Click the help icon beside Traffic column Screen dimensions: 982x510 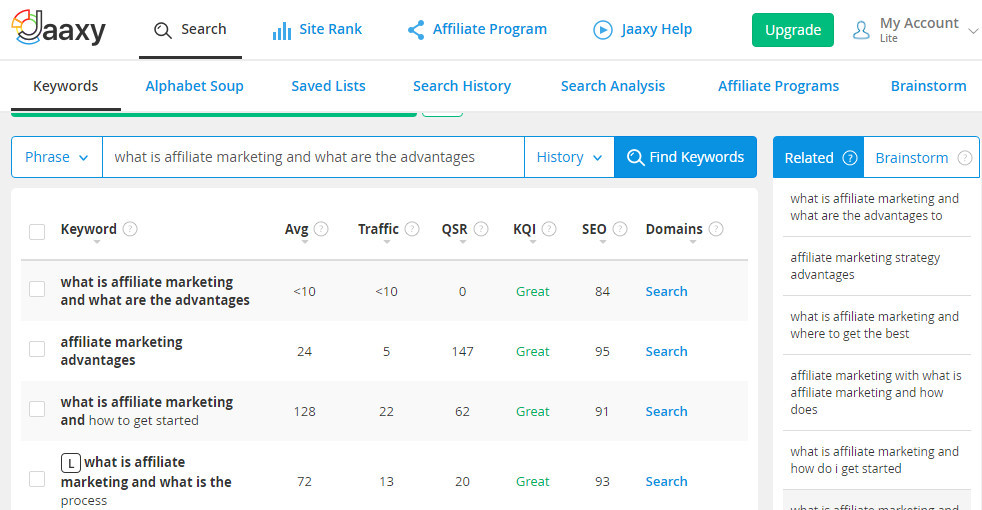pos(411,229)
